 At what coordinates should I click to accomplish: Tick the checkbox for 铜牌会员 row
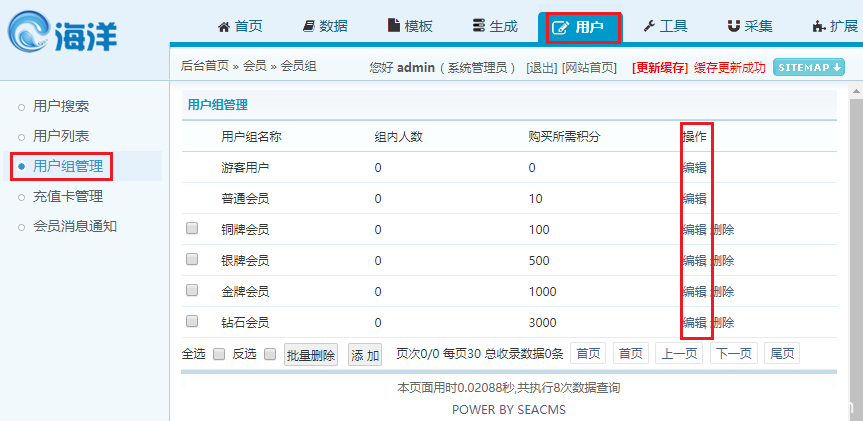[x=192, y=229]
